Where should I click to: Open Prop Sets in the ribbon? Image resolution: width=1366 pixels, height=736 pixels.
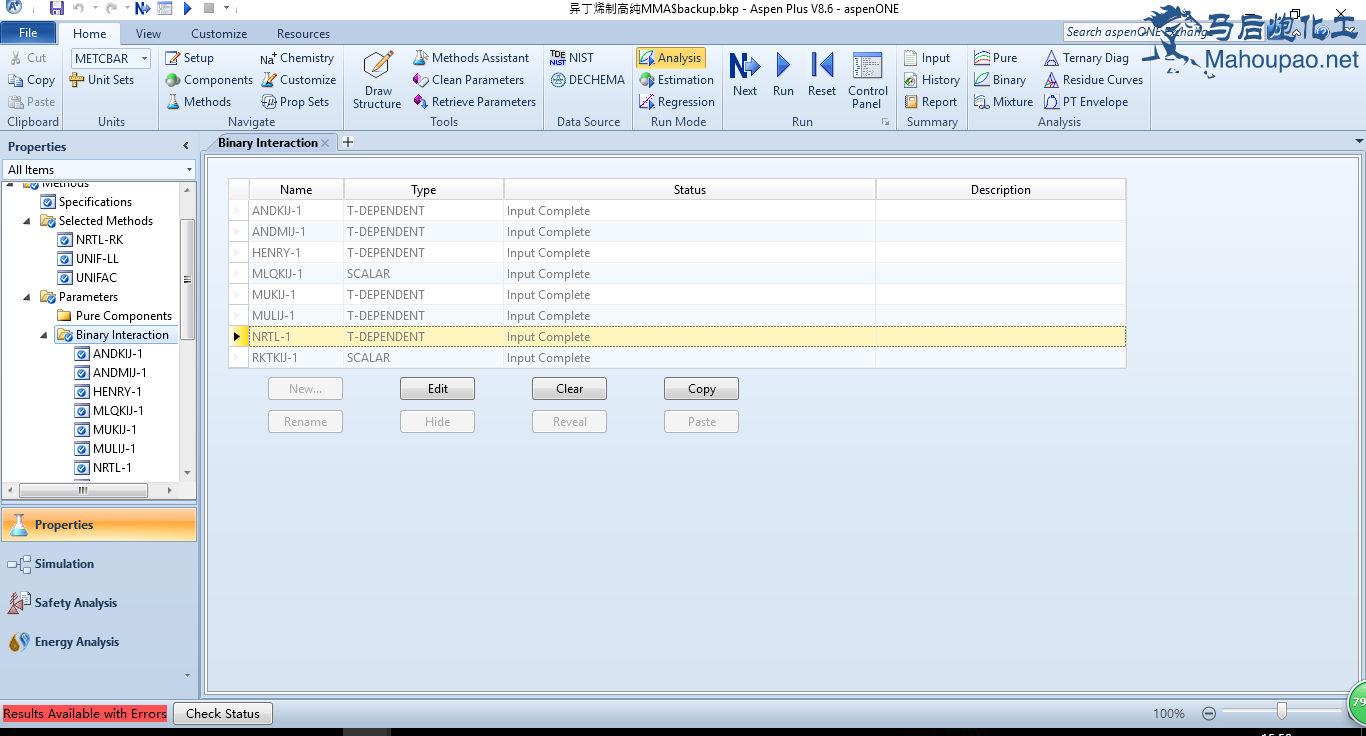click(x=295, y=102)
